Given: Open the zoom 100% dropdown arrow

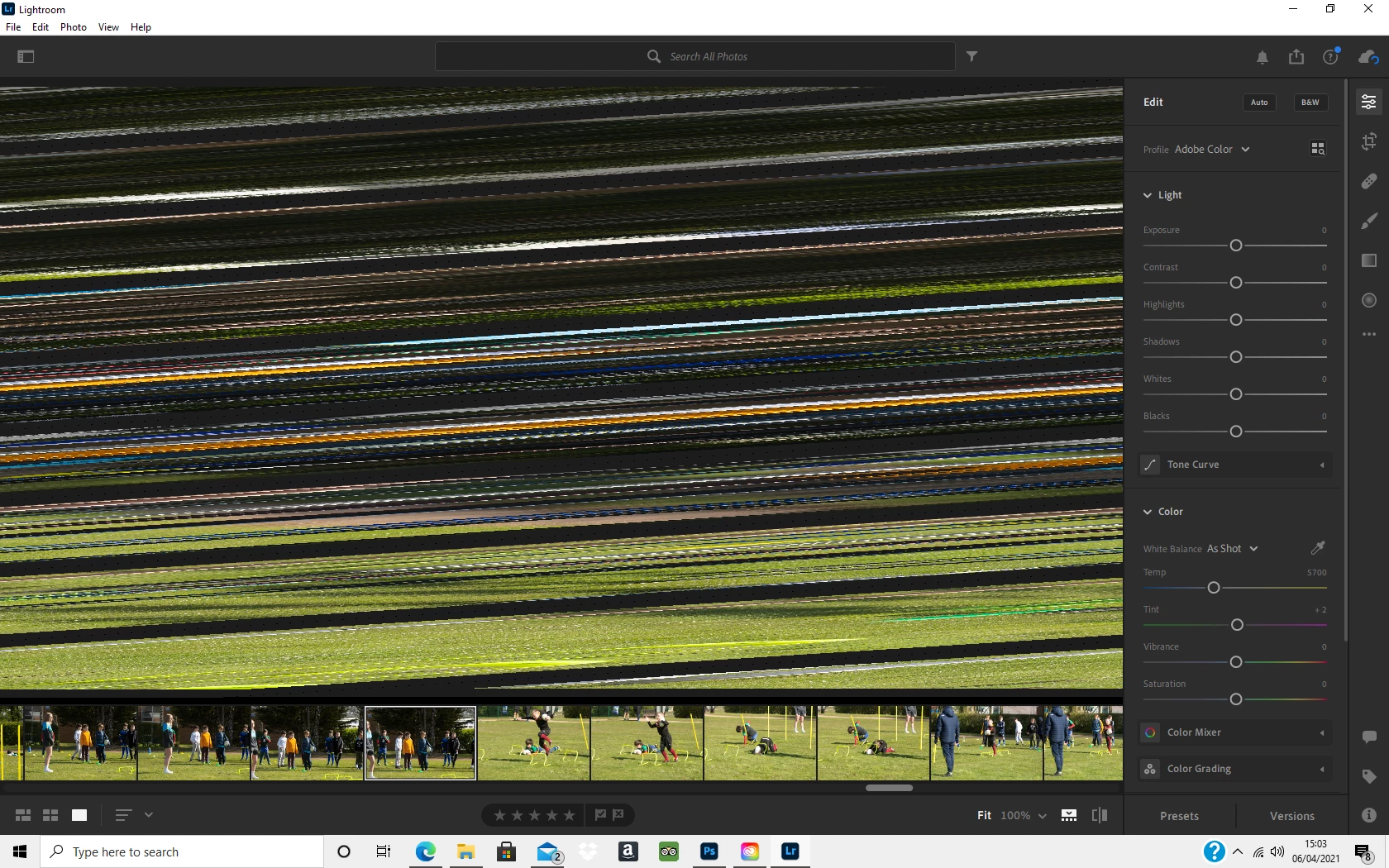Looking at the screenshot, I should pyautogui.click(x=1043, y=816).
